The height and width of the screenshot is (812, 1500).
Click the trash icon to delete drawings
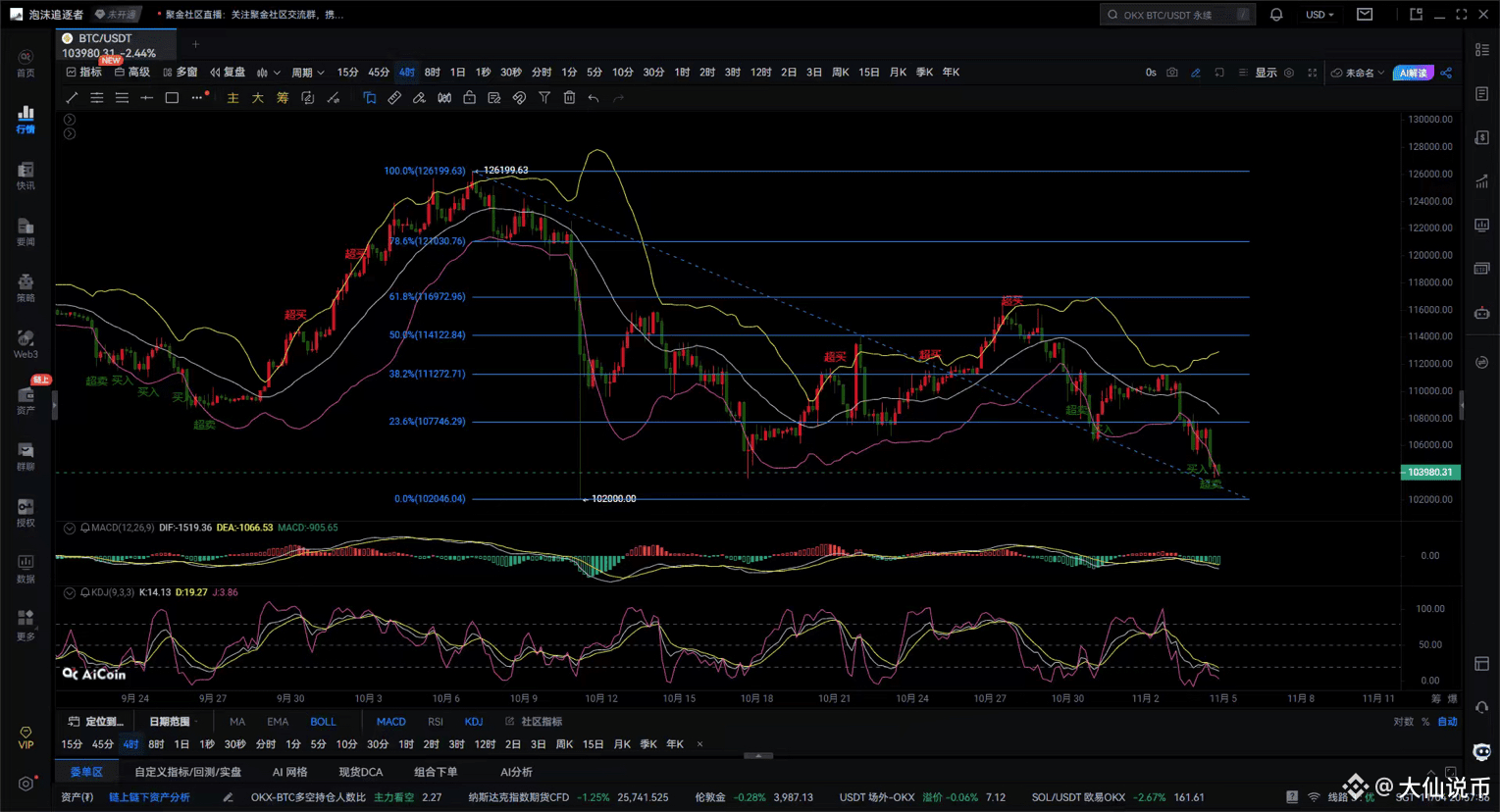[569, 98]
